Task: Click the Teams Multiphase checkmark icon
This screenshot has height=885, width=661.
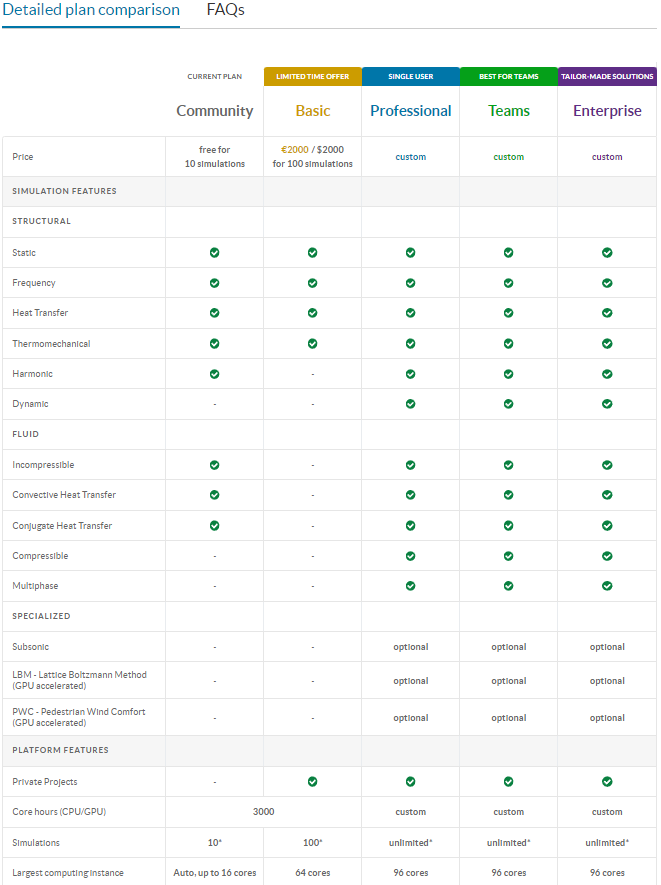Action: (509, 586)
